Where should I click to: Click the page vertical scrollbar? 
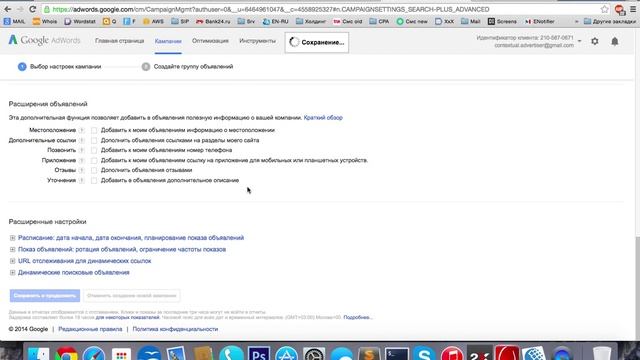637,288
